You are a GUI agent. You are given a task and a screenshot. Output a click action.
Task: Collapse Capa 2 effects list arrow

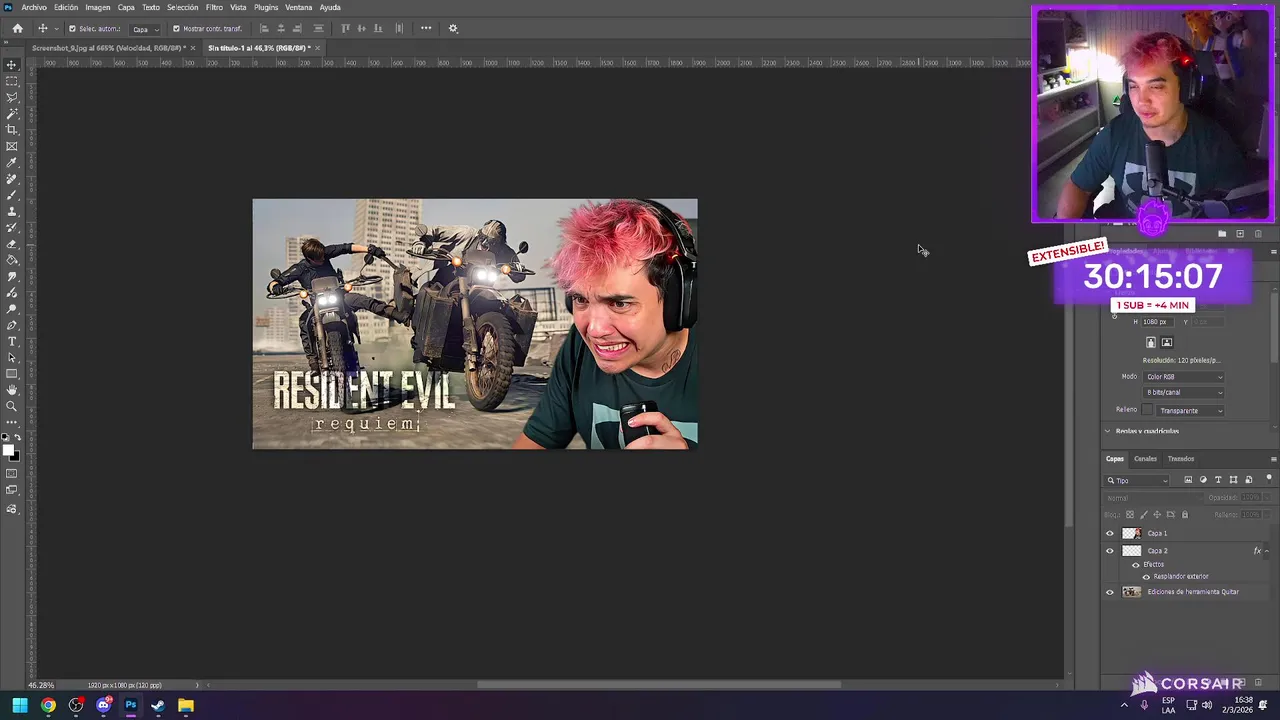click(x=1267, y=551)
